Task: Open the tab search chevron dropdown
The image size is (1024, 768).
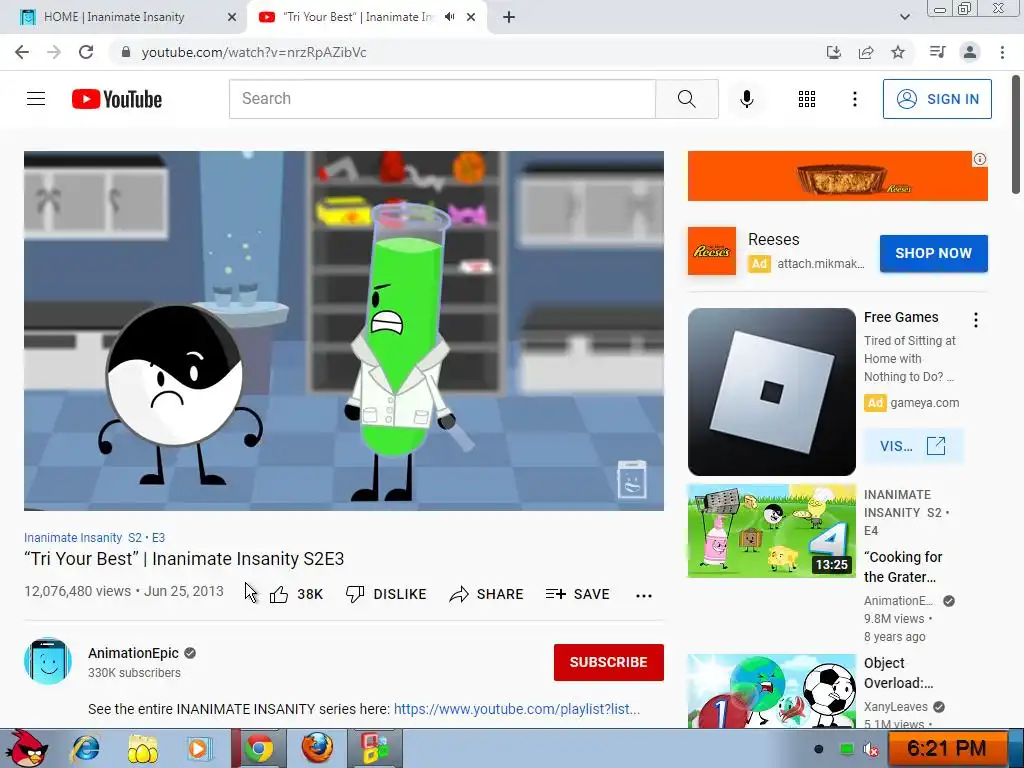Action: pos(904,17)
